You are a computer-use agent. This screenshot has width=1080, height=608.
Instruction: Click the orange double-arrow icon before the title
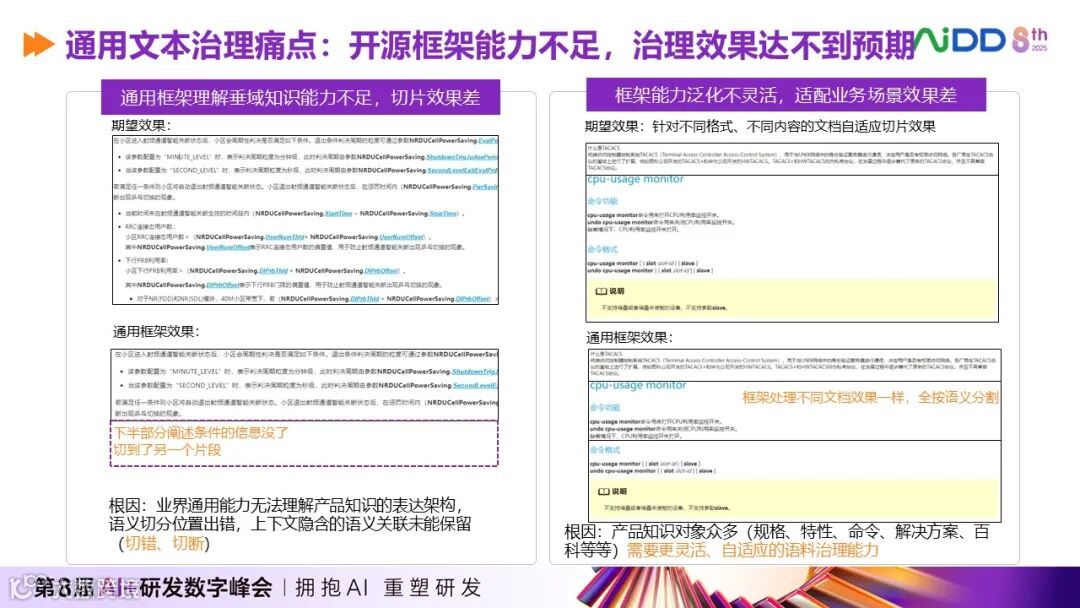point(39,45)
